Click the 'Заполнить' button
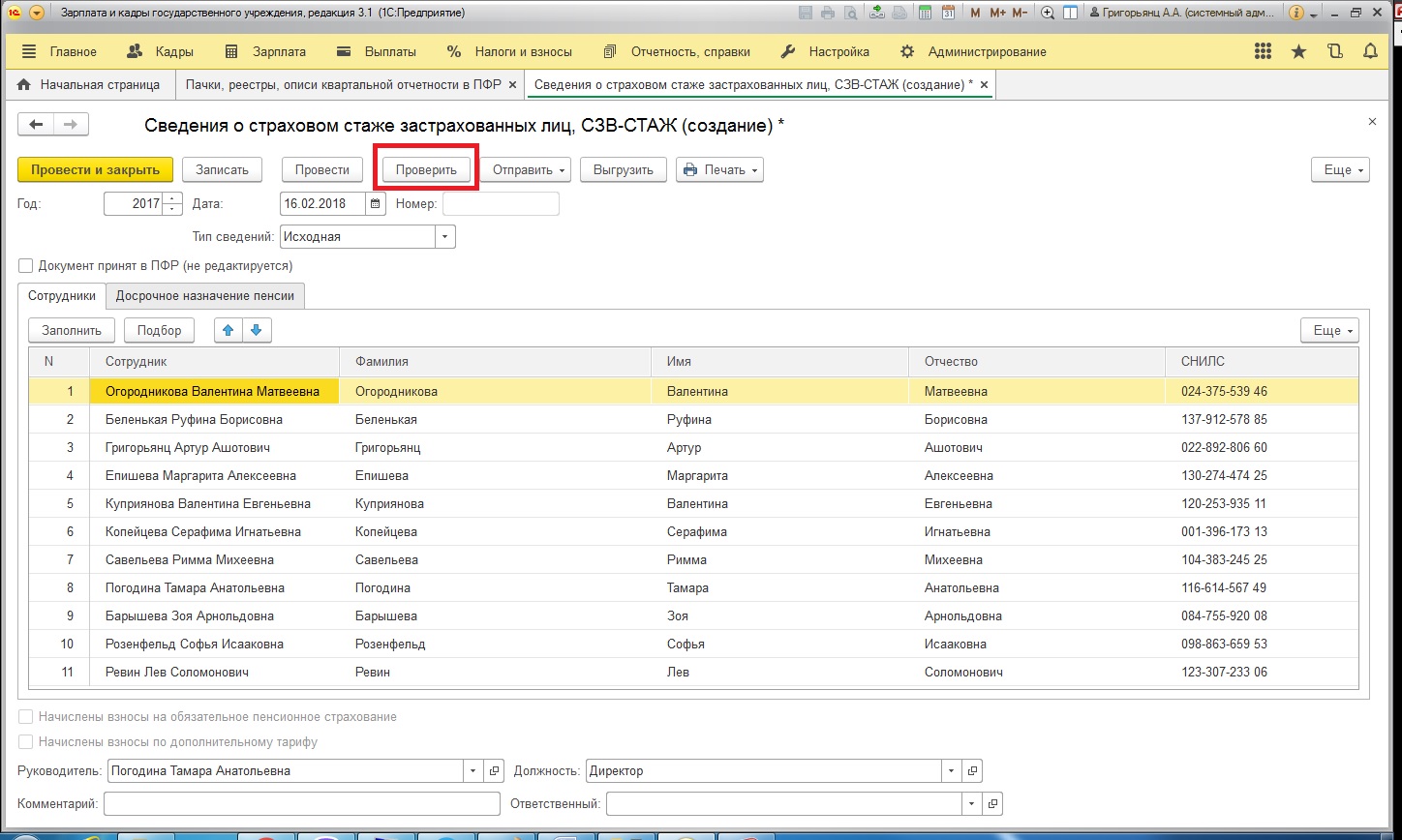The width and height of the screenshot is (1402, 840). click(x=72, y=330)
